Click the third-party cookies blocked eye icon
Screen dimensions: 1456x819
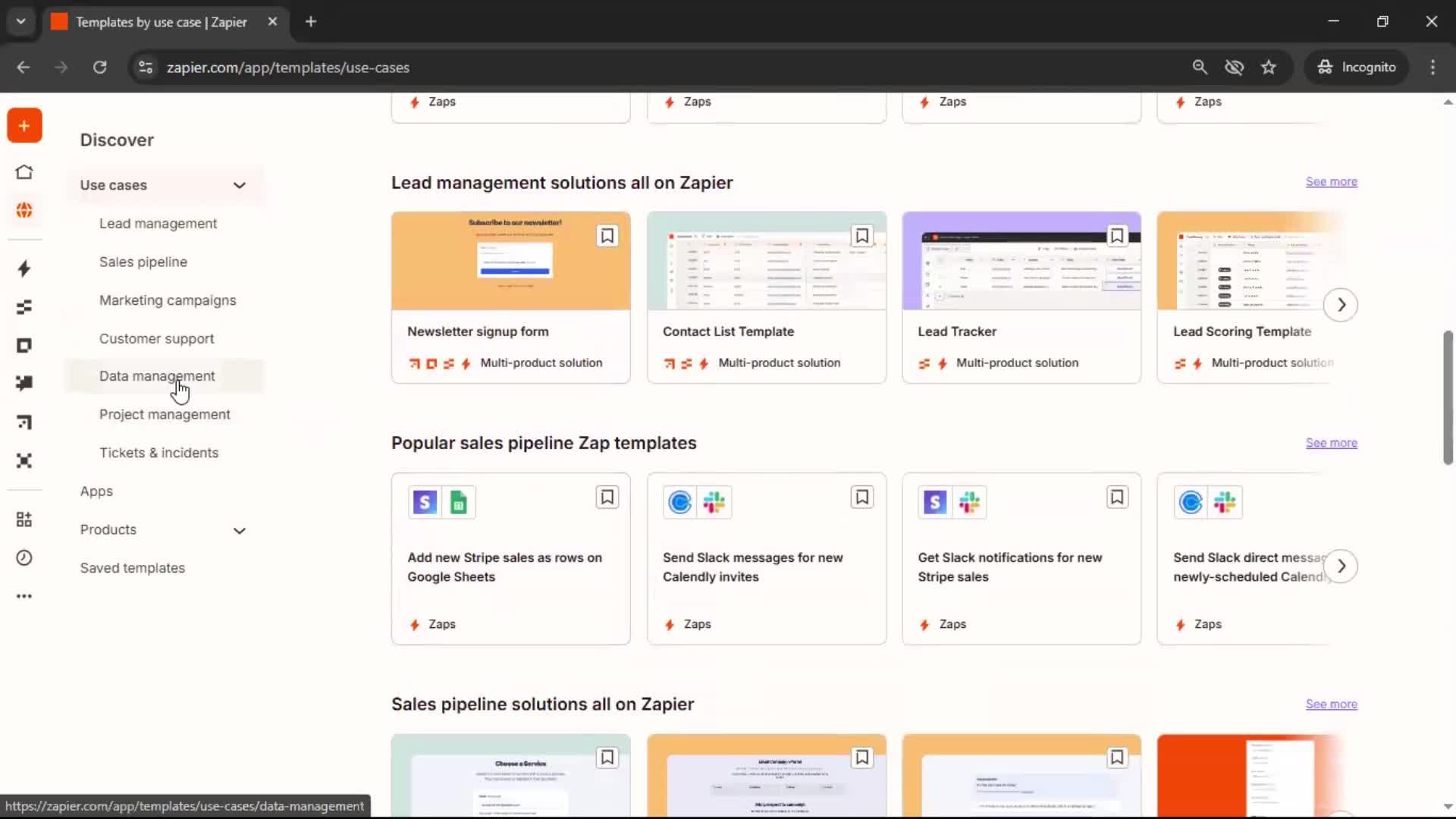click(1234, 67)
